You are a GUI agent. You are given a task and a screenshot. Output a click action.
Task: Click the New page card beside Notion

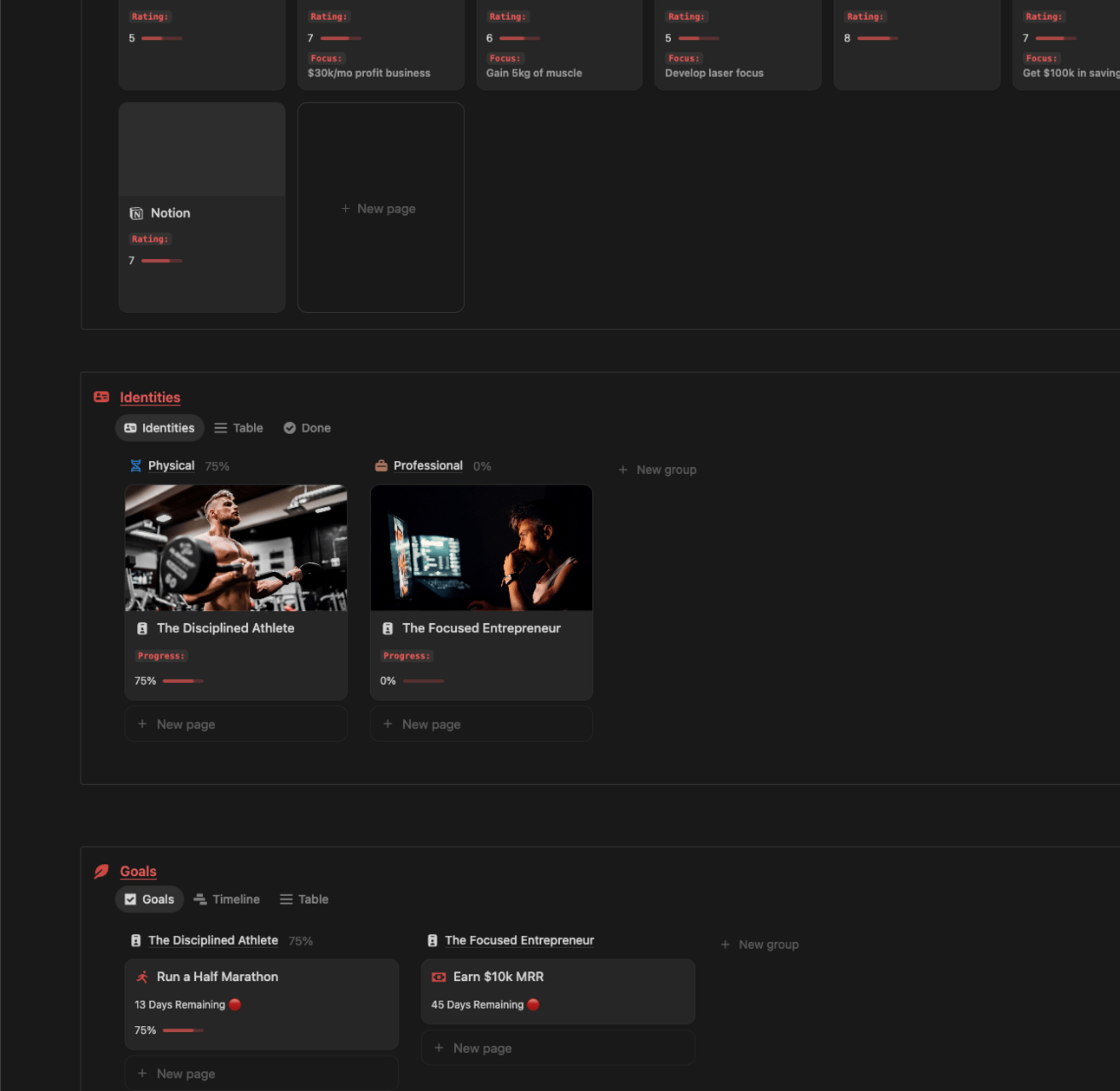pyautogui.click(x=381, y=208)
